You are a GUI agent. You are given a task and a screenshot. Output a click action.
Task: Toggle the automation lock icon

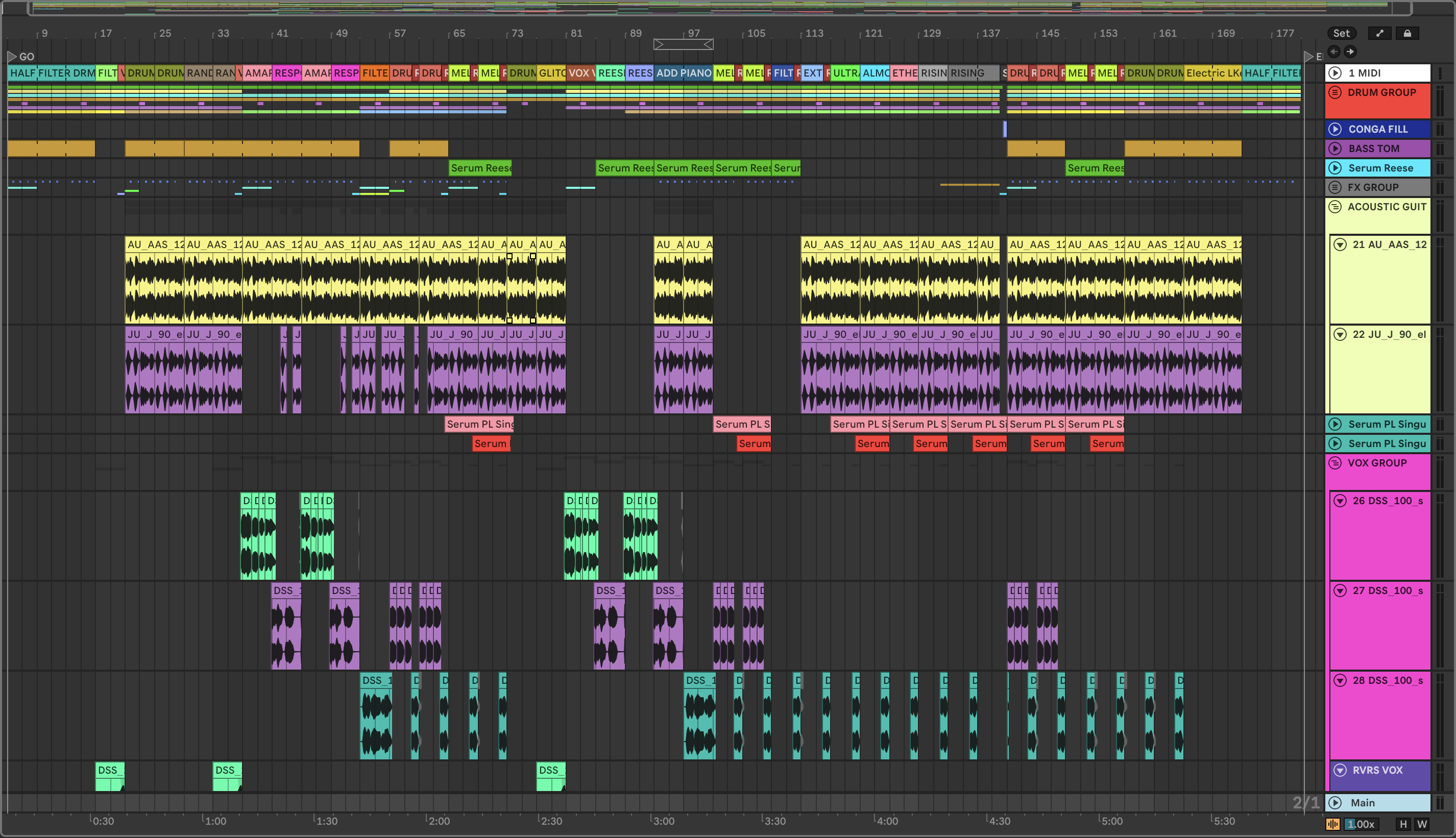point(1407,33)
